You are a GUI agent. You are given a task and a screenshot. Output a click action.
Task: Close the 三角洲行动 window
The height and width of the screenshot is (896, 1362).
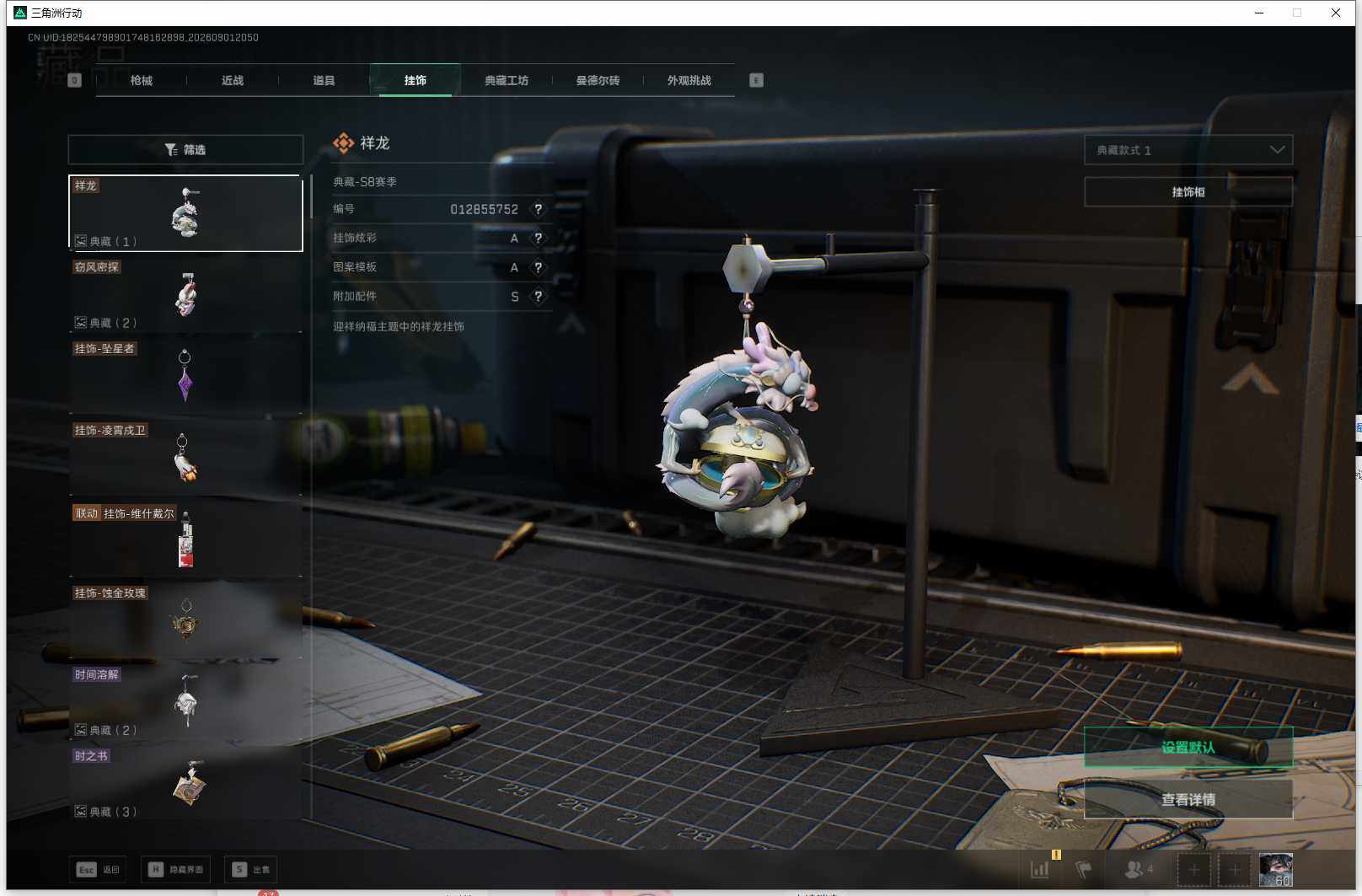click(1336, 13)
